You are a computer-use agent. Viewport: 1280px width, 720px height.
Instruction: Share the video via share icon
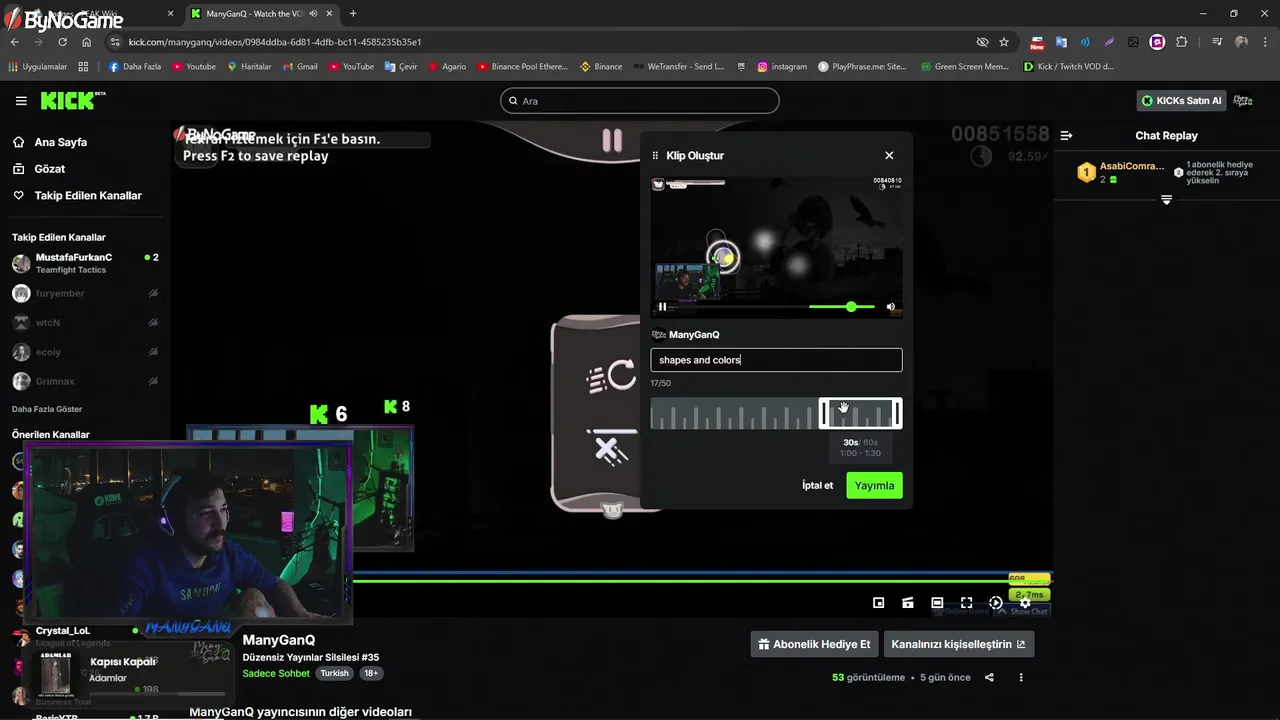point(989,677)
